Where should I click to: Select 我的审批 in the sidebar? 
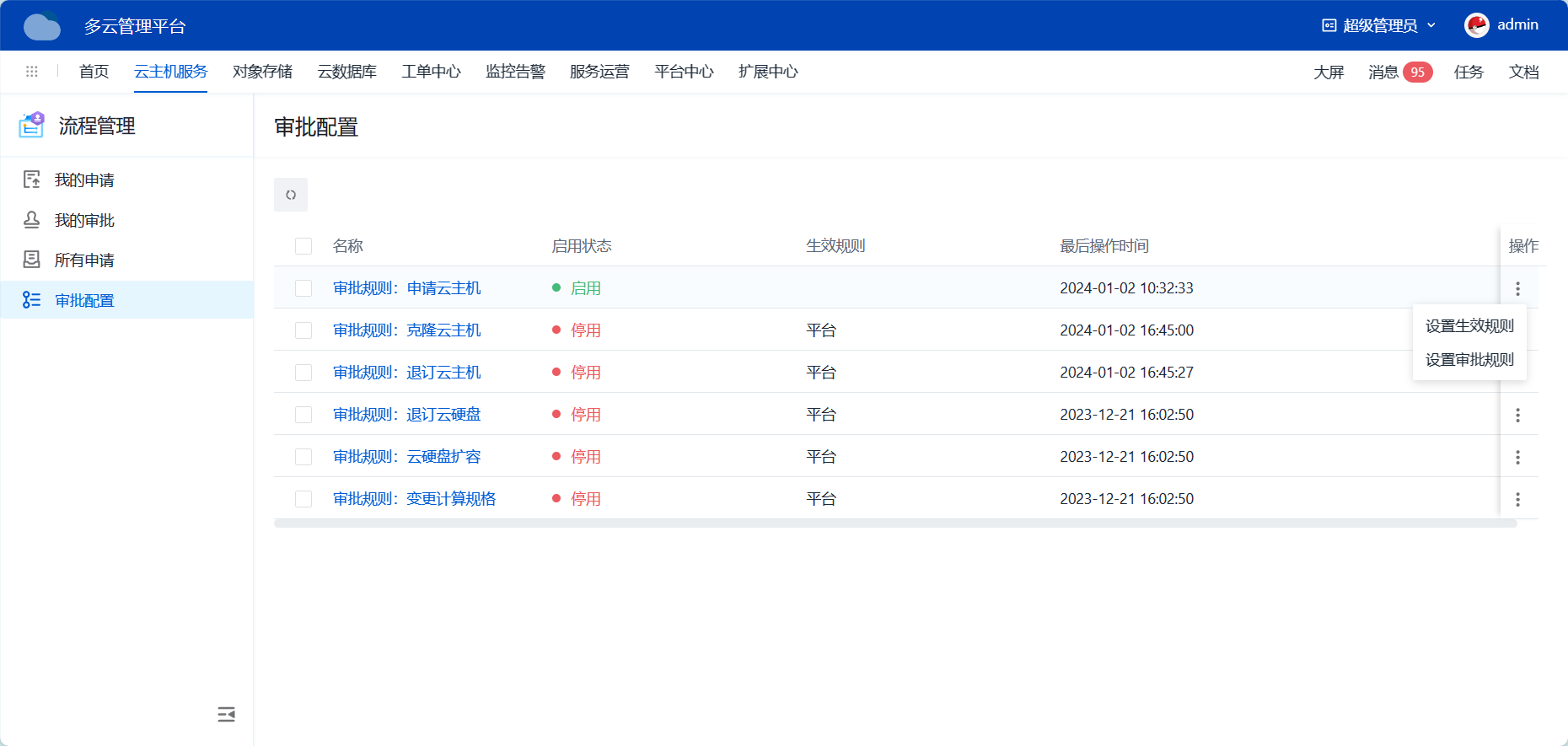[x=126, y=220]
